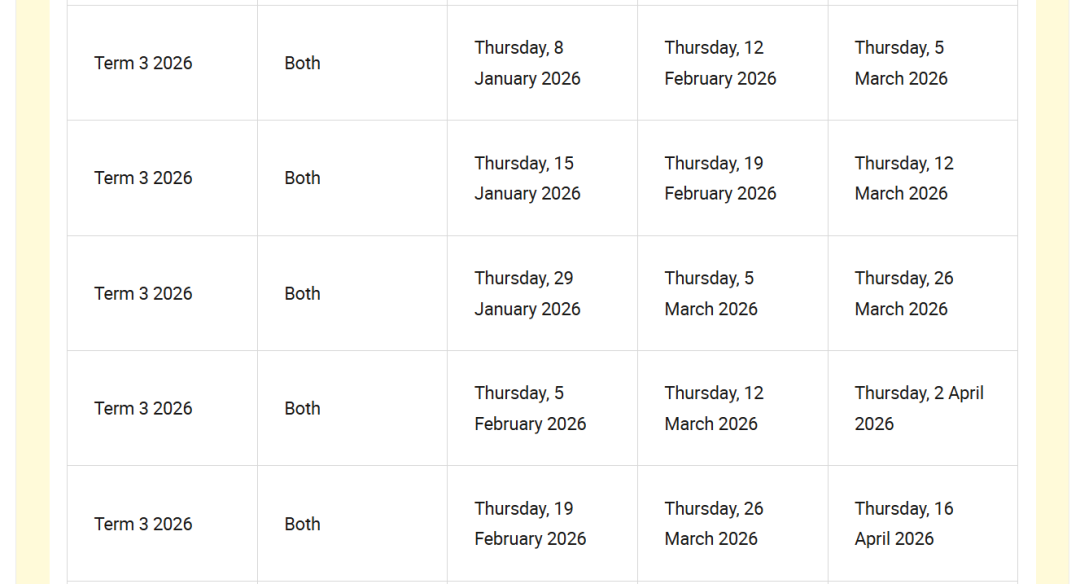Click 5 March 2026 in the 8 January row

click(901, 63)
